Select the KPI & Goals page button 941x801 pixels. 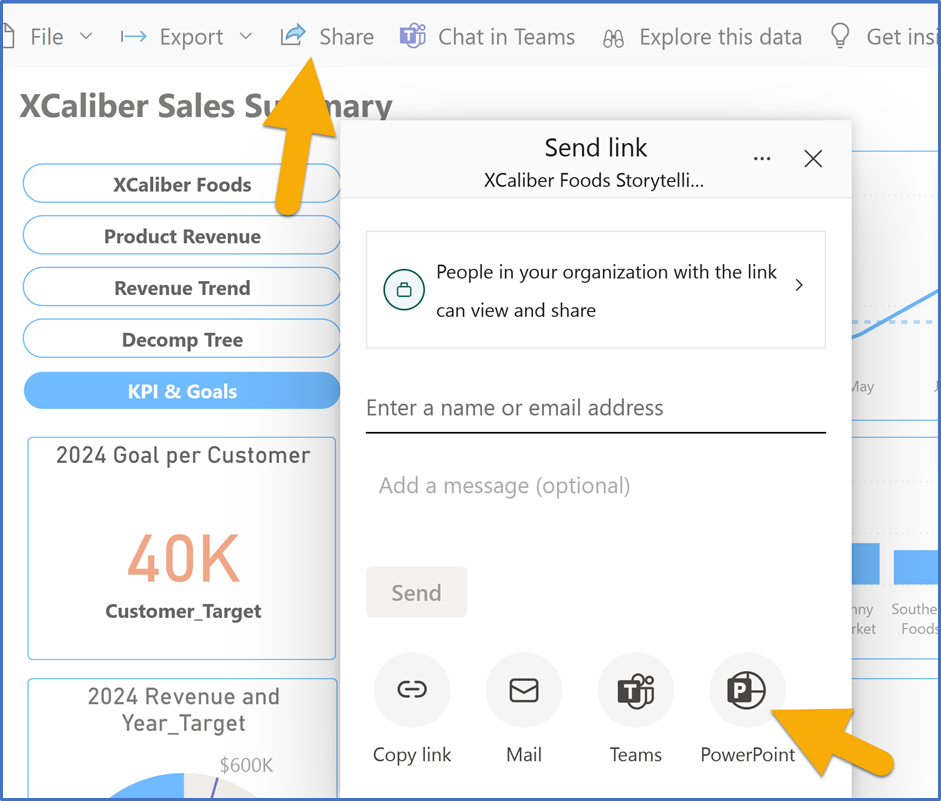[x=182, y=391]
